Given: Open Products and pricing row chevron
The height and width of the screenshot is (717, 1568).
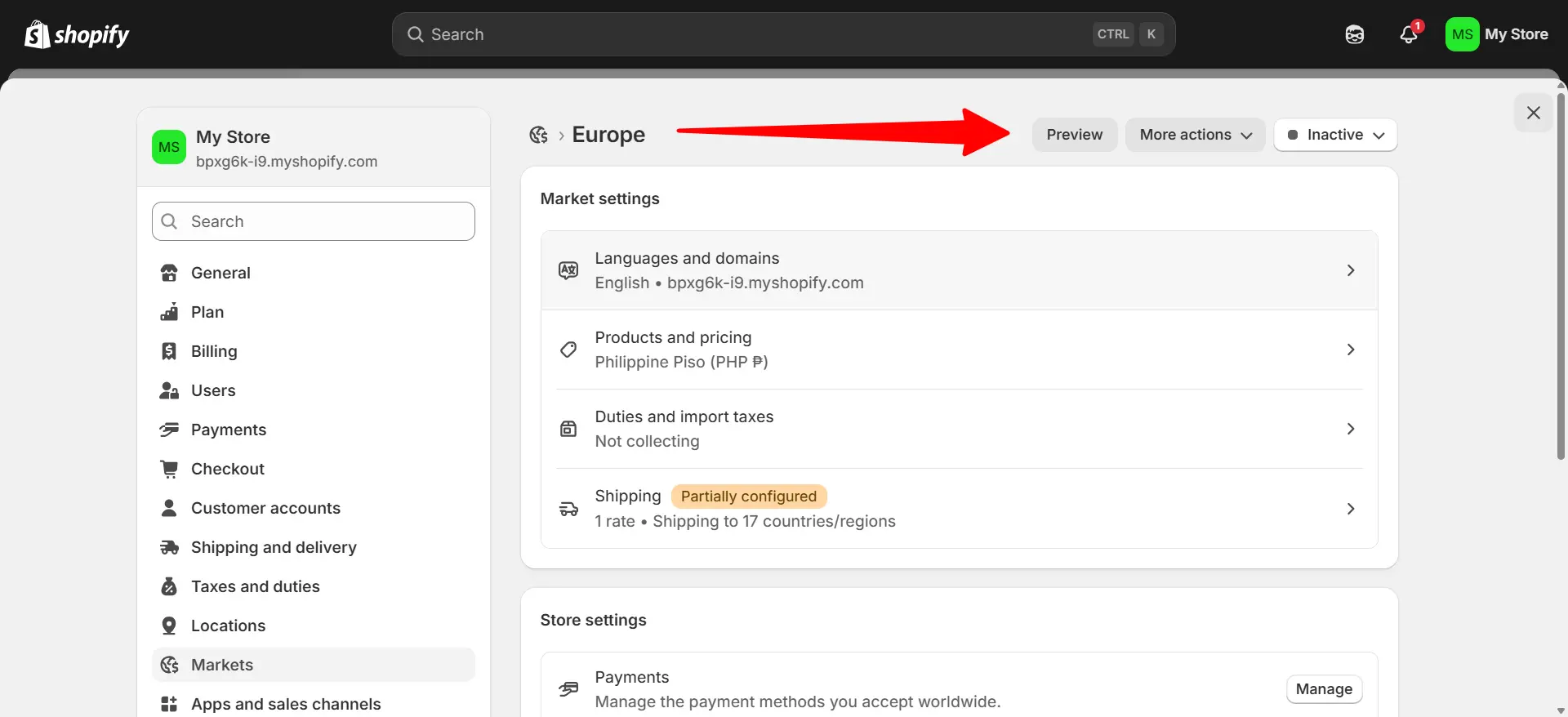Looking at the screenshot, I should coord(1351,350).
